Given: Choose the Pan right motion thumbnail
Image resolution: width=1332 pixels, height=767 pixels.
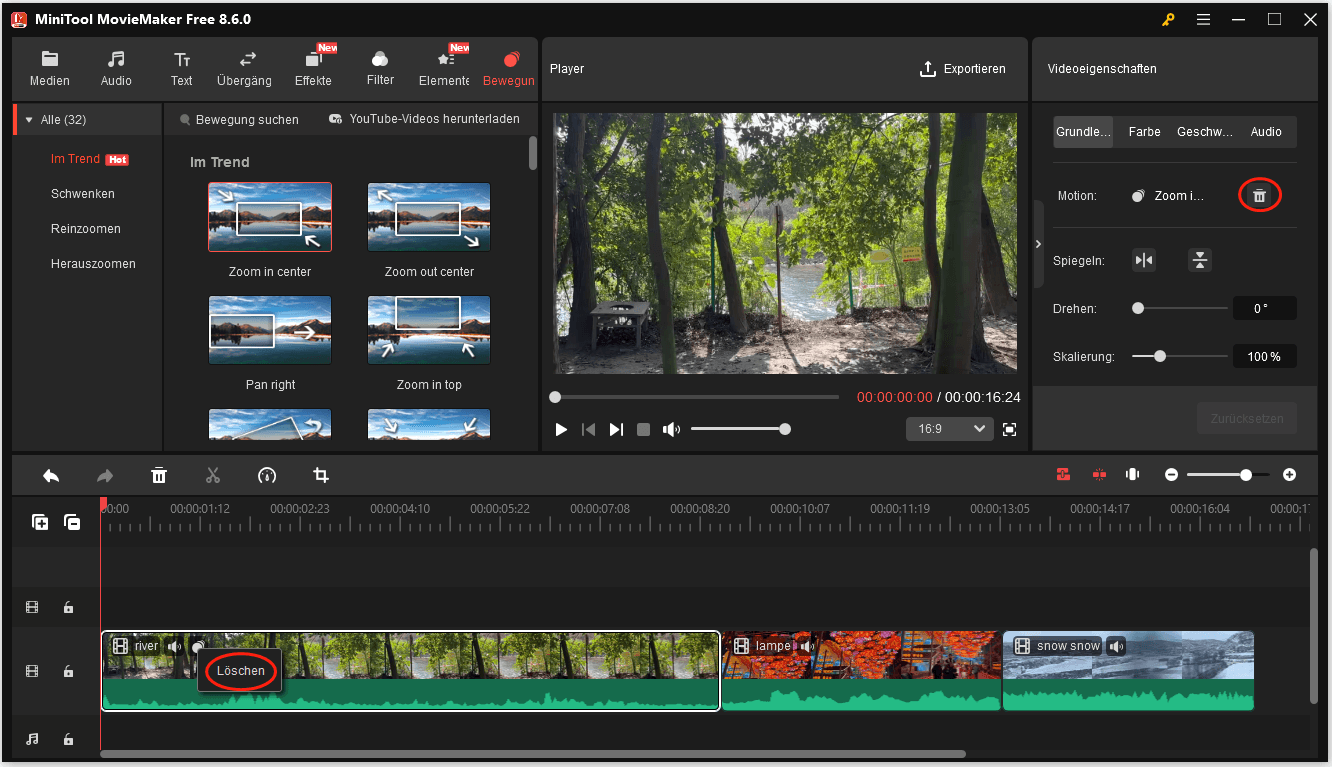Looking at the screenshot, I should click(x=270, y=330).
